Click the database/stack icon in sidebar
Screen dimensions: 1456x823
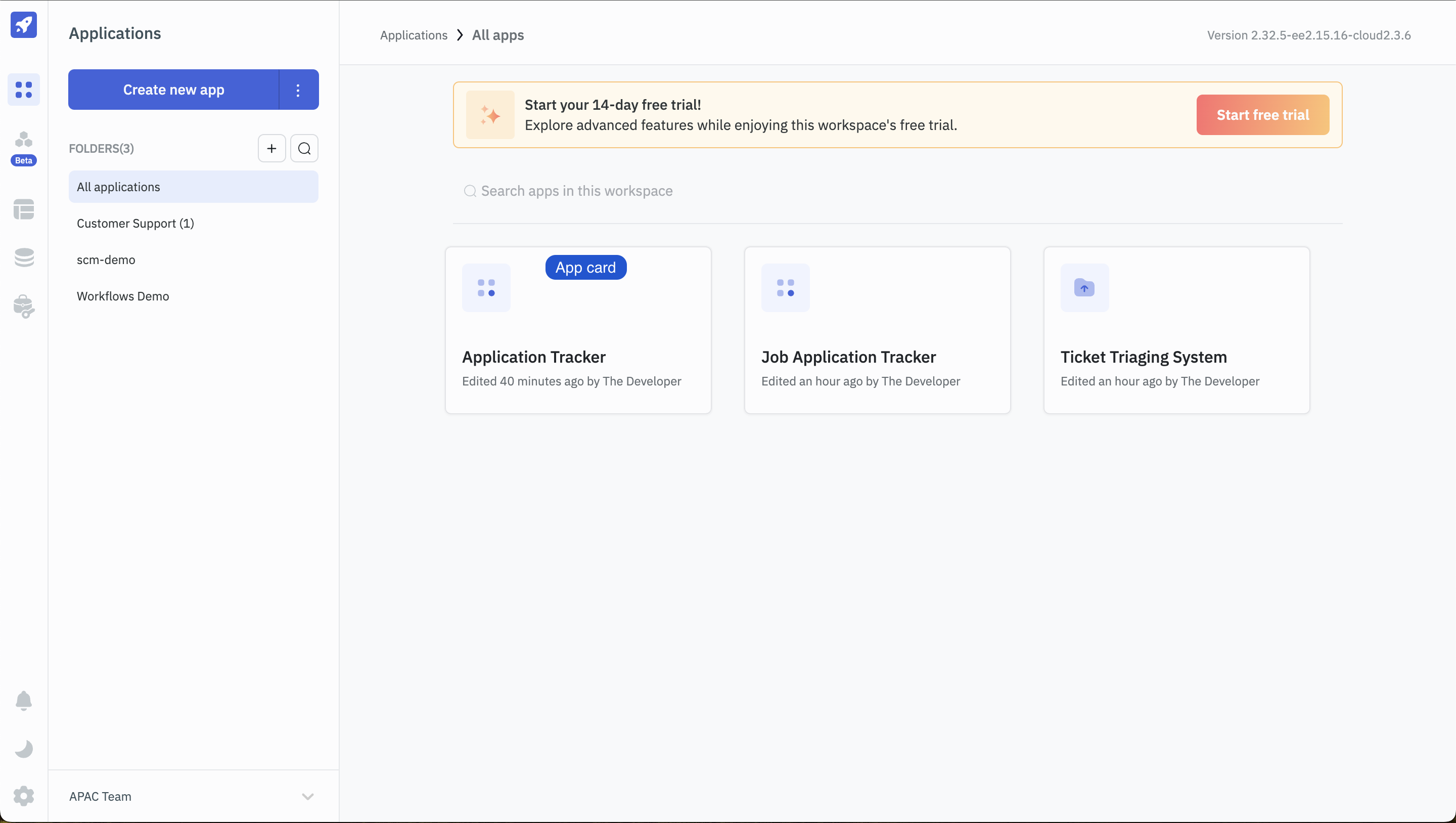[x=24, y=258]
